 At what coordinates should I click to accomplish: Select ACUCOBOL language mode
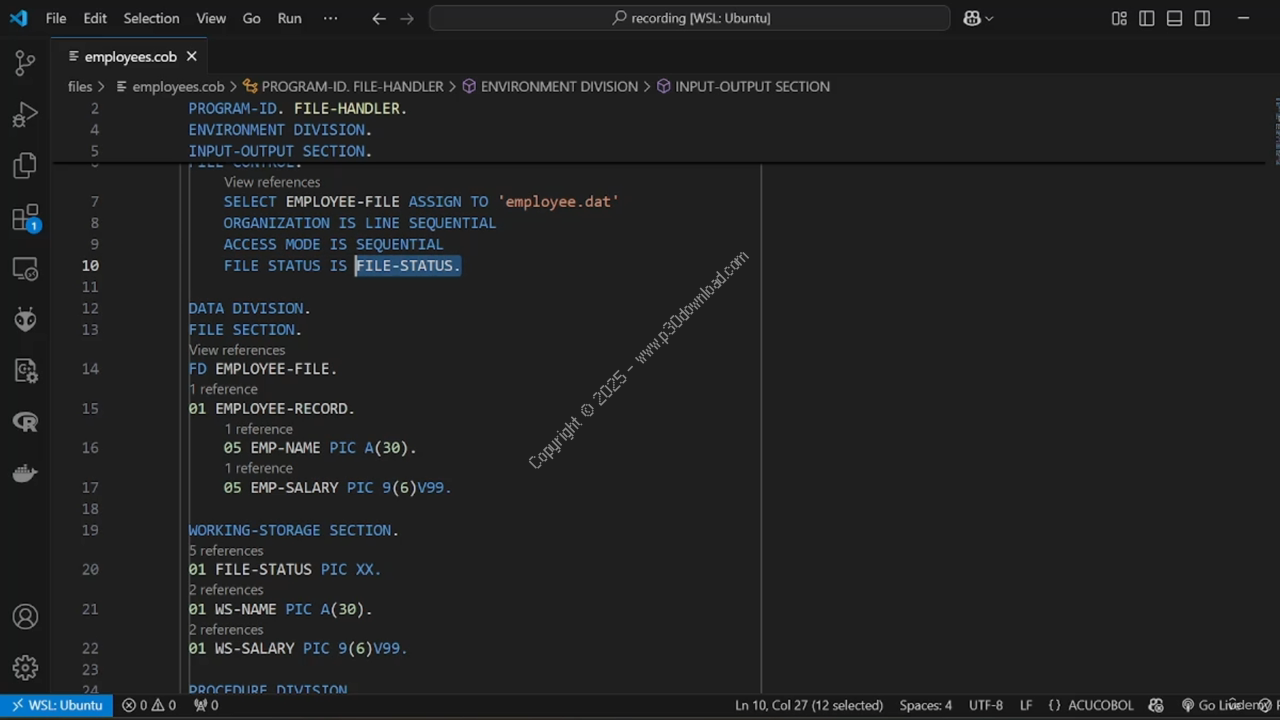tap(1100, 705)
